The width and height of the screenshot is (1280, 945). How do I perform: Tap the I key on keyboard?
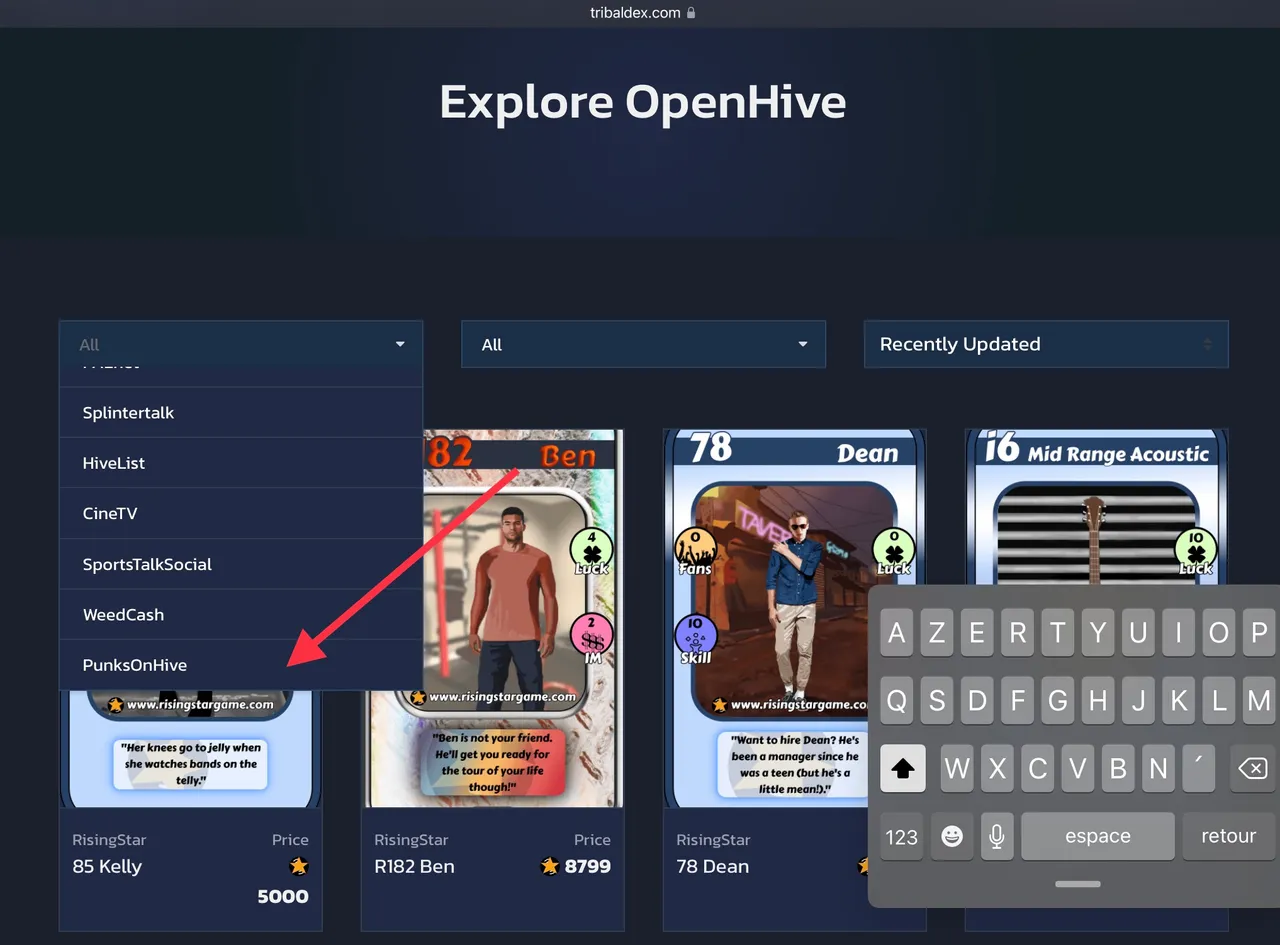pos(1179,633)
